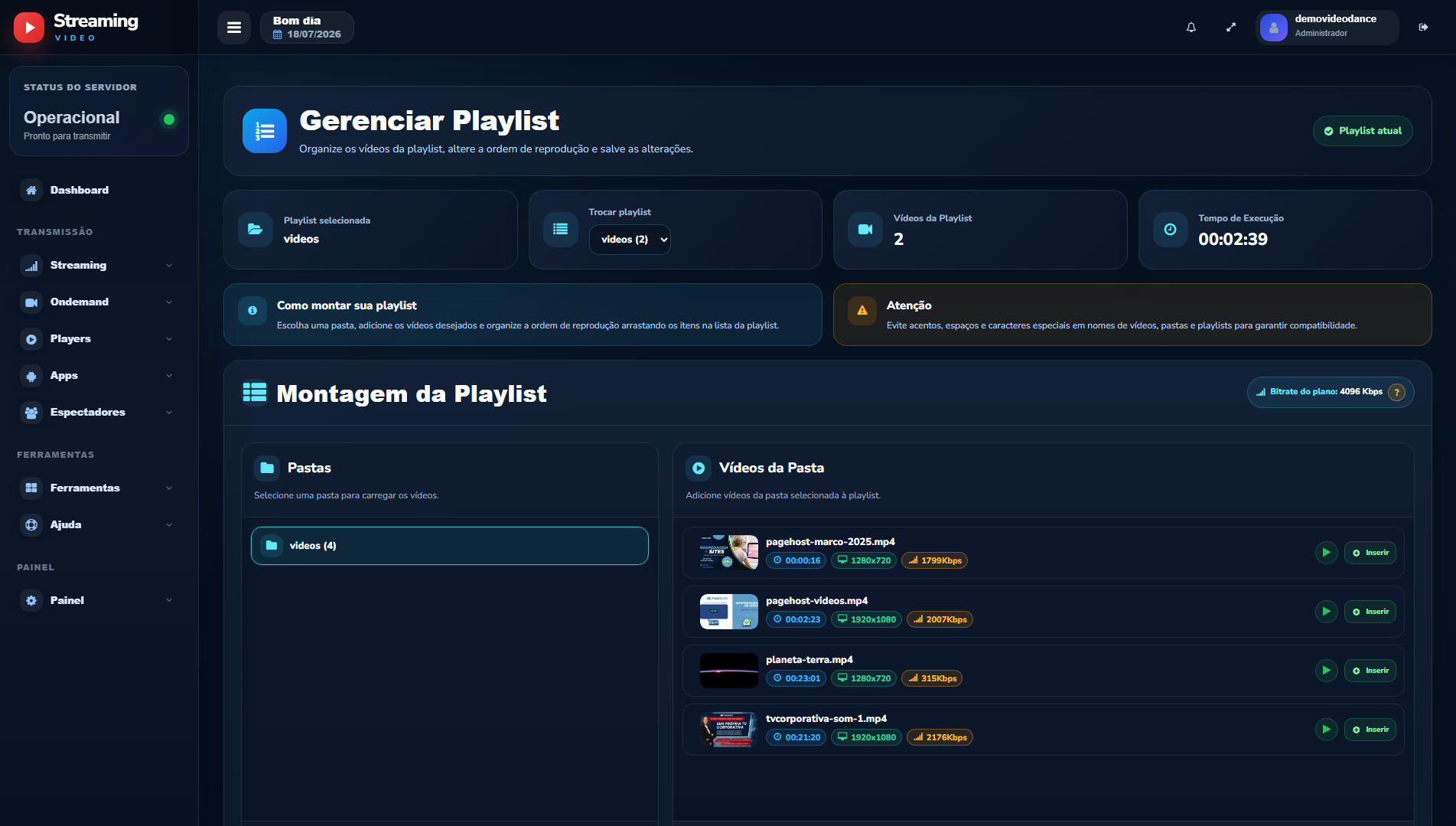Screen dimensions: 1456x826
Task: Click the Pastas folder icon
Action: tap(267, 468)
